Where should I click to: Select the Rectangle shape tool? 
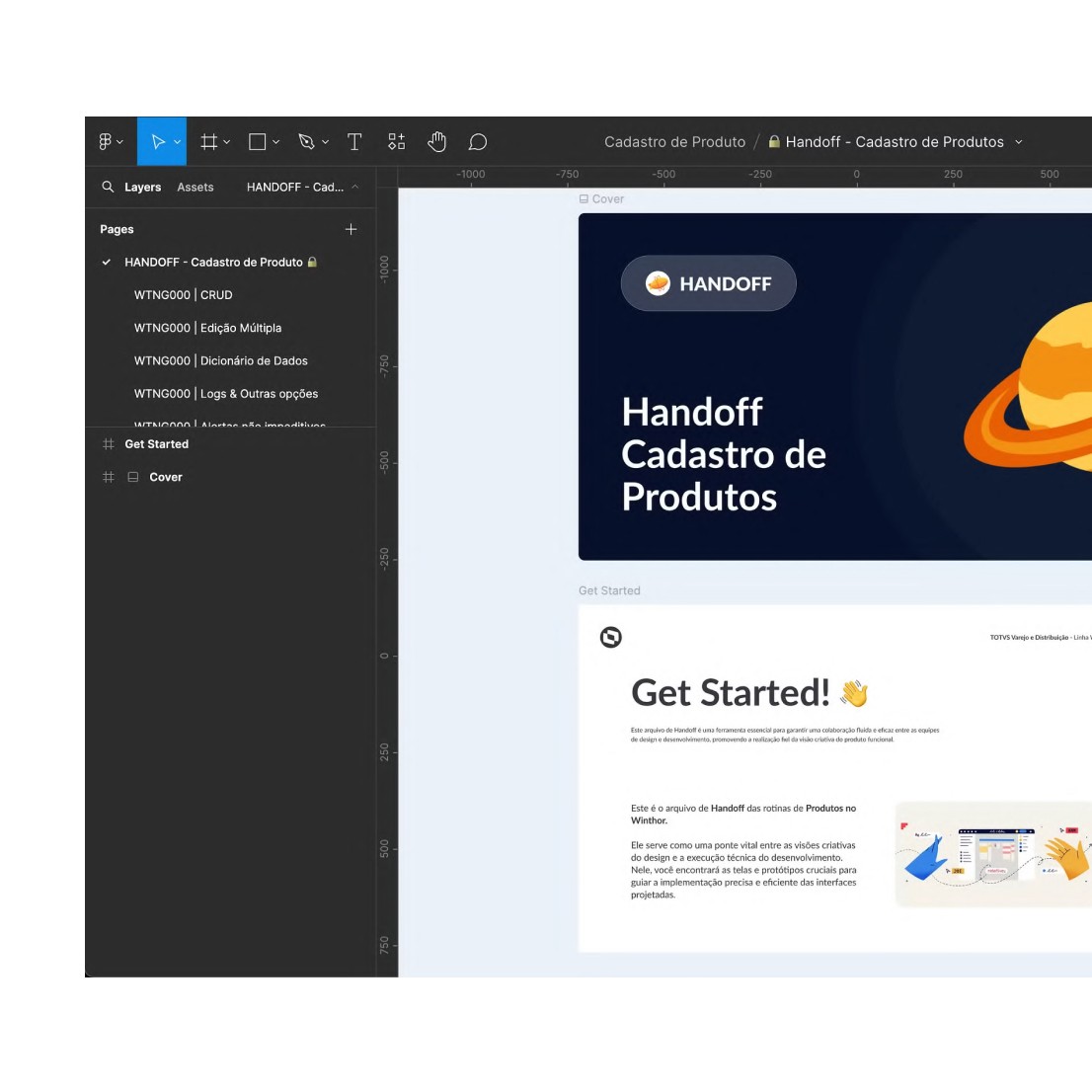point(257,142)
